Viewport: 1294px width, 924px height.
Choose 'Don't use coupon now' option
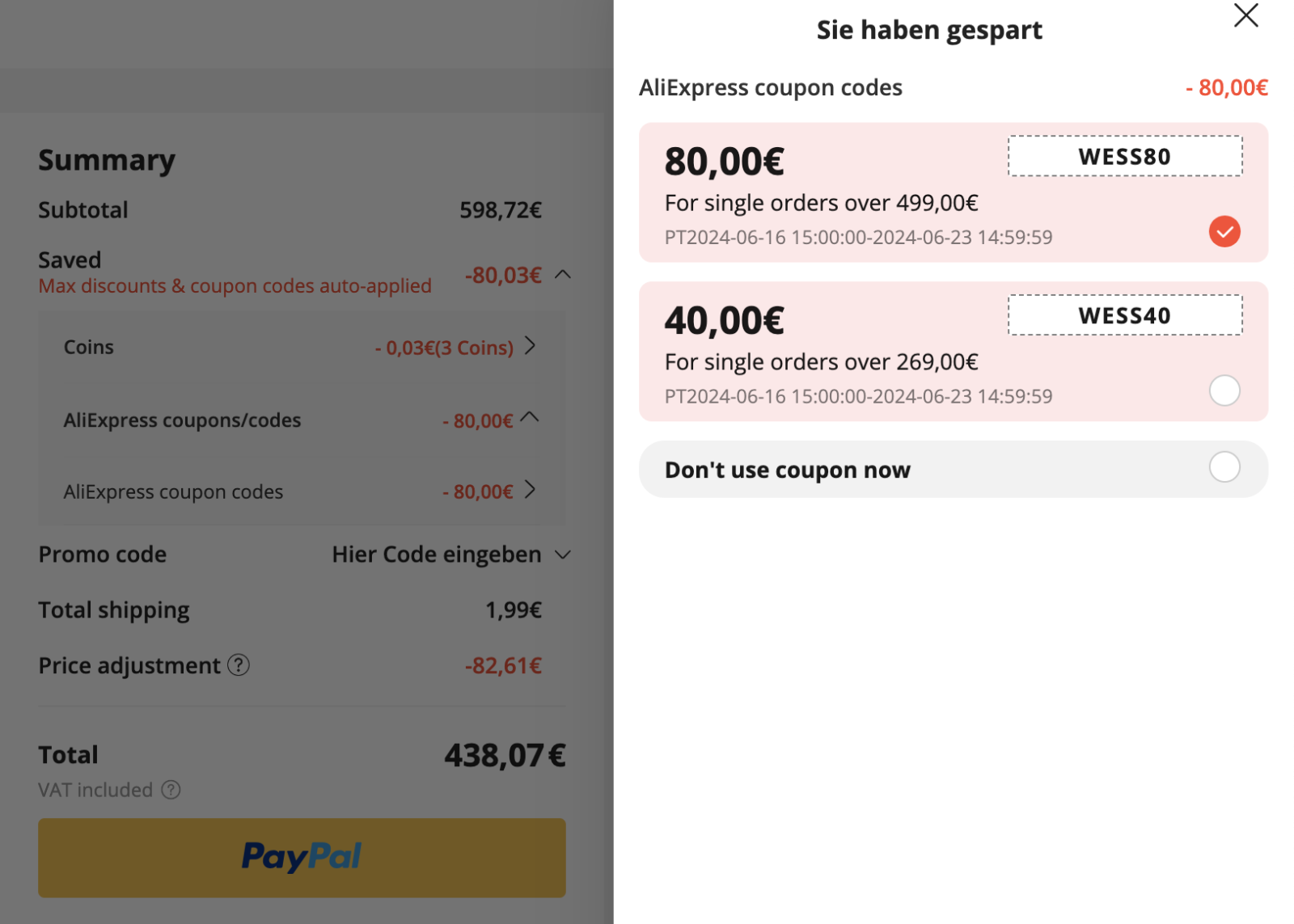point(1224,467)
